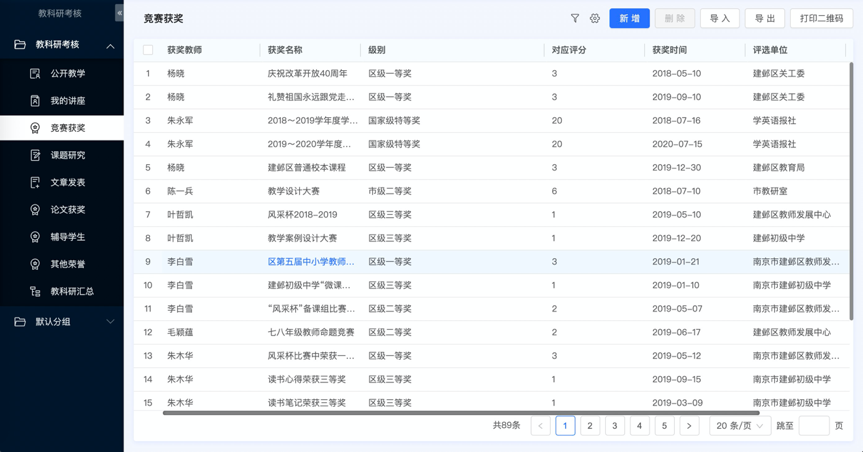Screen dimensions: 863x452
Task: Click 毛颖蕴 in row 12
Action: click(x=180, y=332)
